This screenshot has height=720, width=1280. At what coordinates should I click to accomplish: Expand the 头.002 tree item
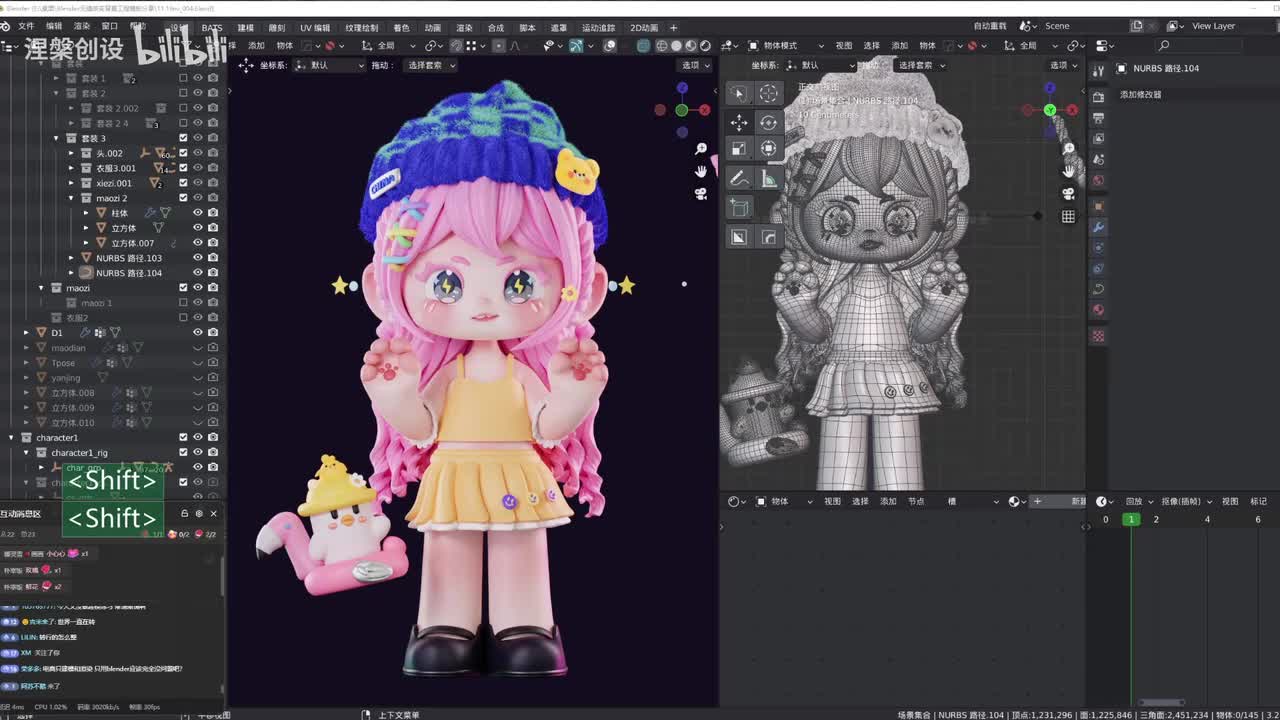point(71,153)
